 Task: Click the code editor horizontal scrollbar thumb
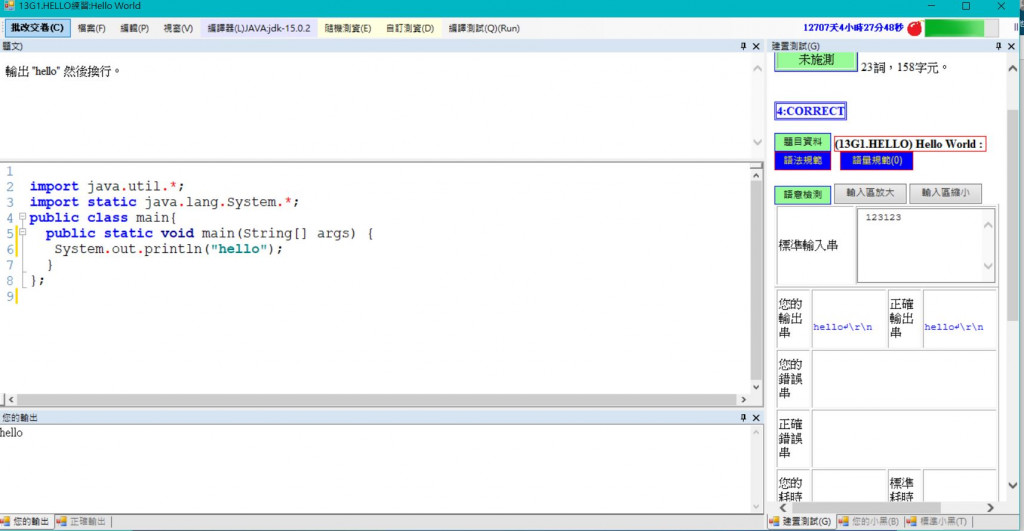click(x=377, y=399)
